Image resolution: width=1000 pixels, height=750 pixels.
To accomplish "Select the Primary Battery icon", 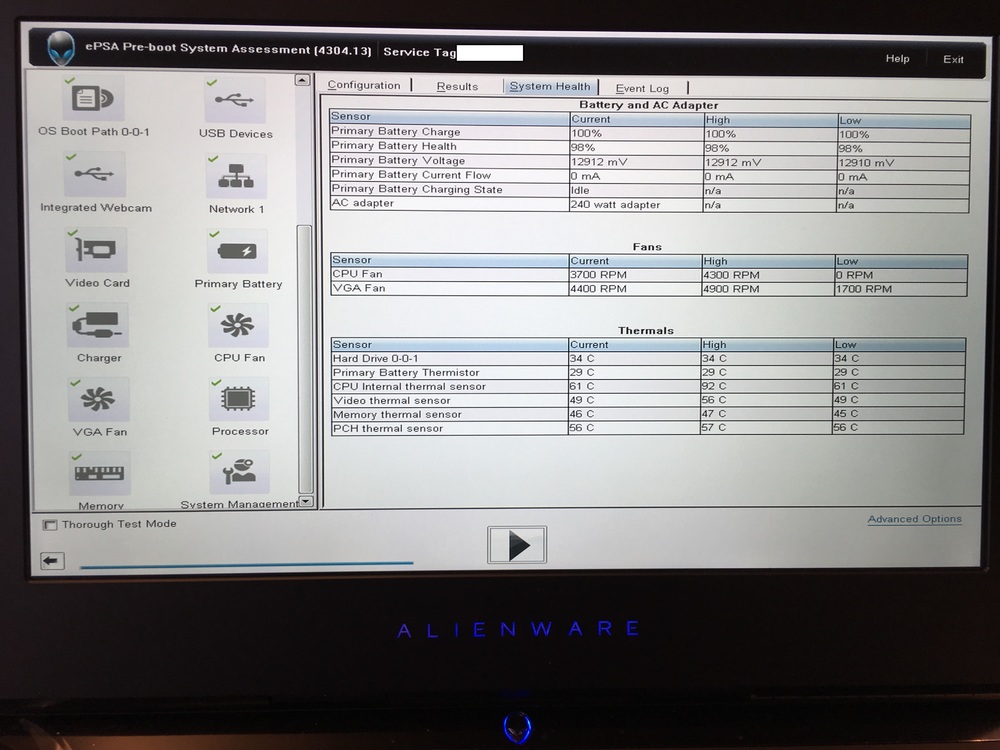I will coord(237,251).
